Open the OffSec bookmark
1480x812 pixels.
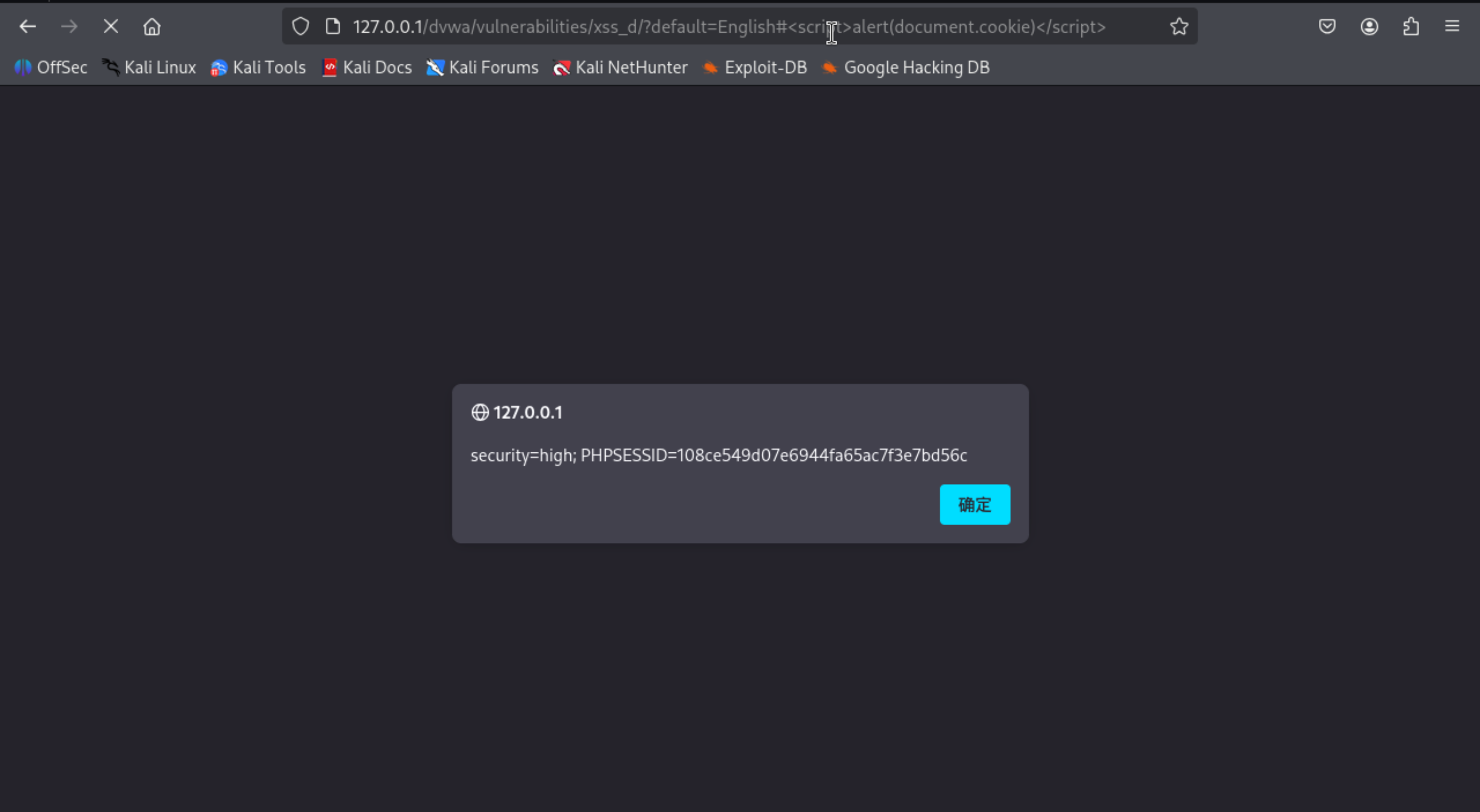(51, 68)
